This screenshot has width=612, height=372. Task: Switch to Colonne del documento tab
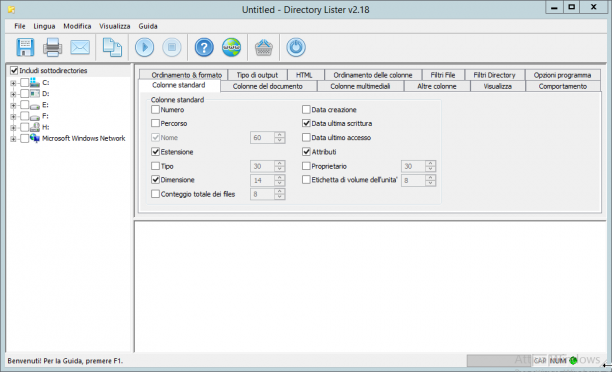268,86
